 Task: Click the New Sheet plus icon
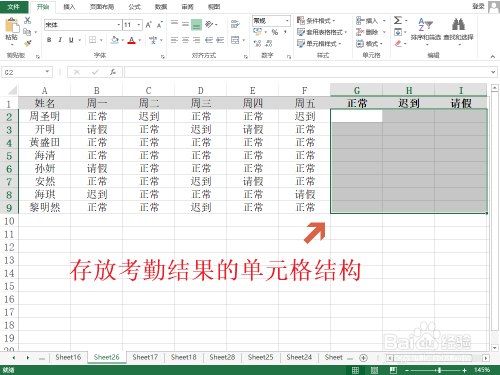point(363,358)
